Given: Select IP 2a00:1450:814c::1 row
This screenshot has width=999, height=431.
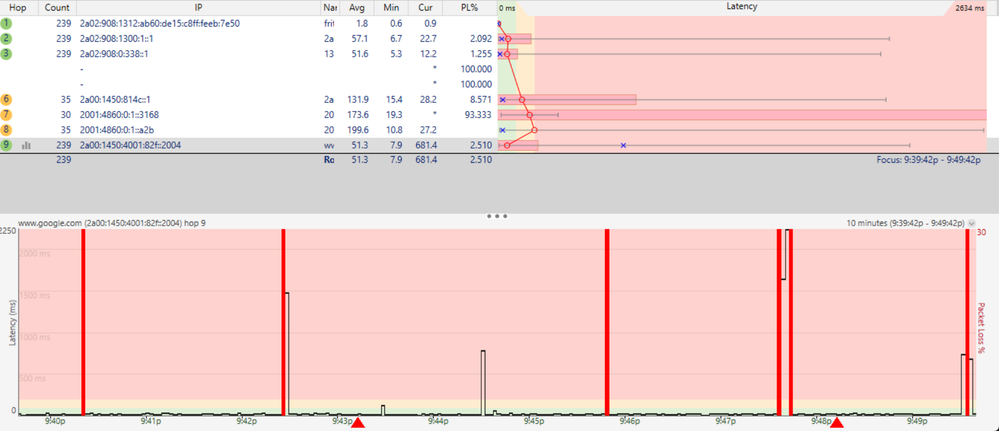Looking at the screenshot, I should coord(115,99).
